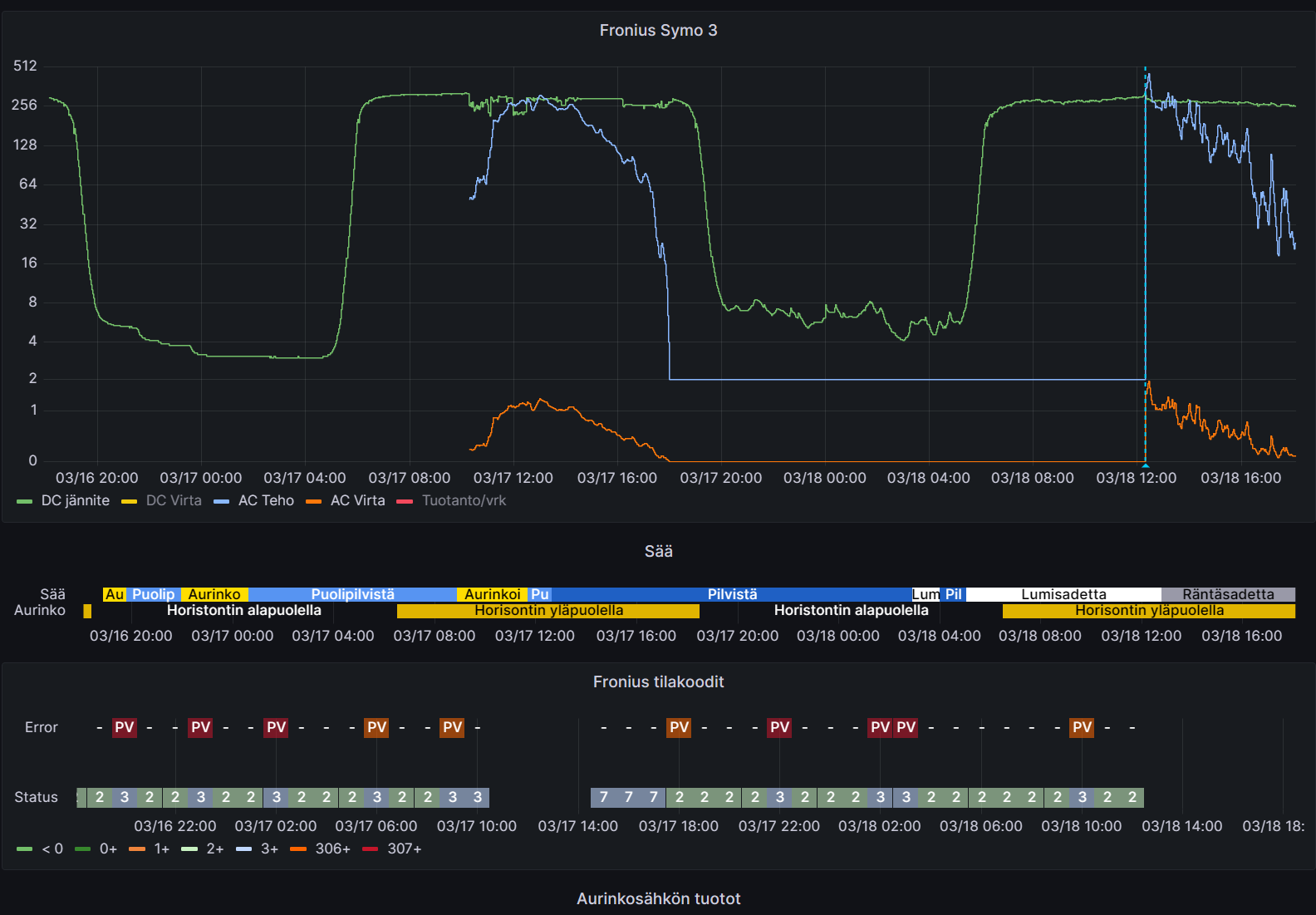Viewport: 1316px width, 915px height.
Task: Select the 306+ status legend entry
Action: [x=332, y=849]
